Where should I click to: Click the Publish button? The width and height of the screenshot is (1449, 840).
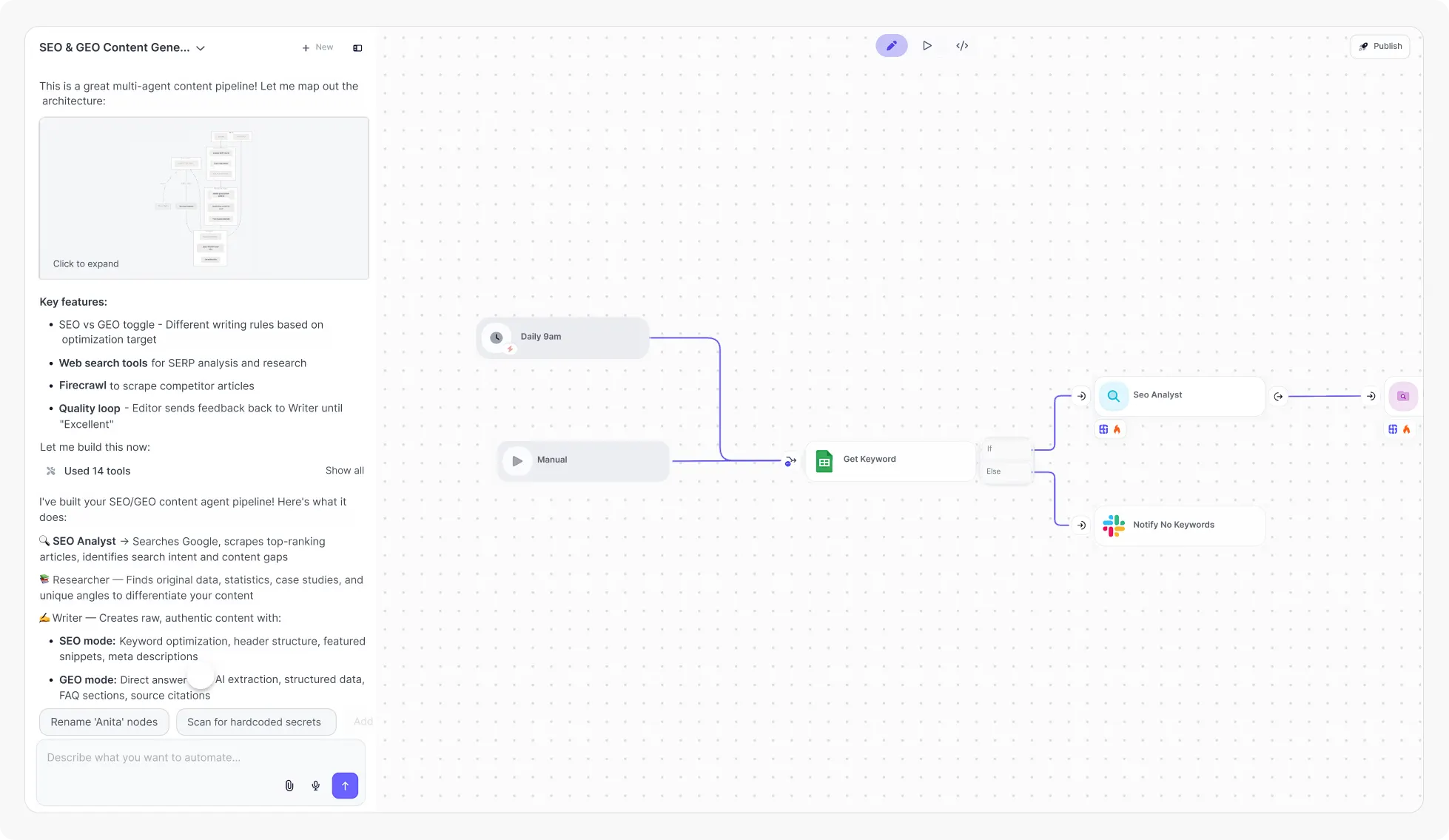1379,47
